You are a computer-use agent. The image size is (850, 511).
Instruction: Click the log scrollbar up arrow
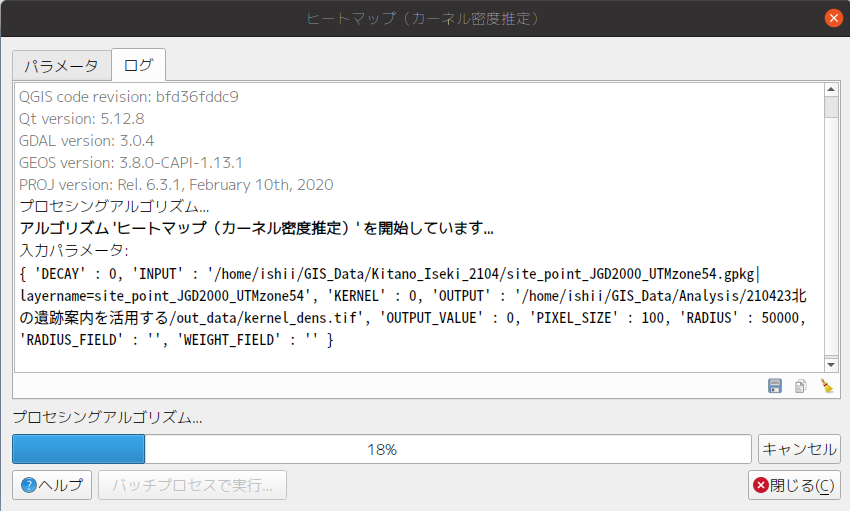pos(831,89)
